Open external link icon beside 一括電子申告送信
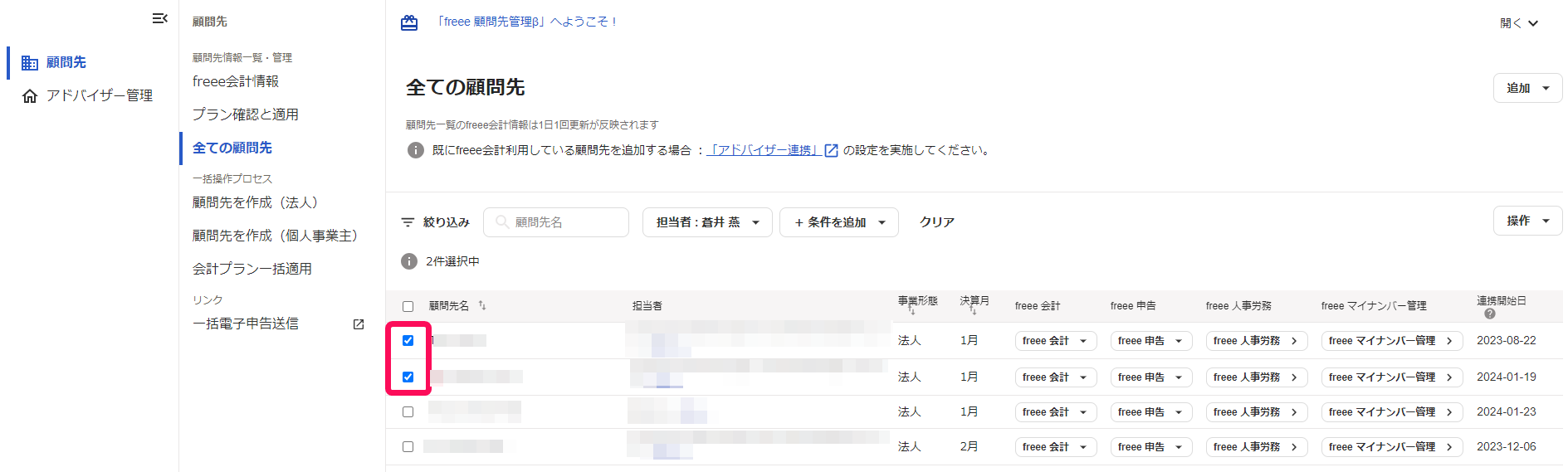Screen dimensions: 1568x472 coord(359,324)
